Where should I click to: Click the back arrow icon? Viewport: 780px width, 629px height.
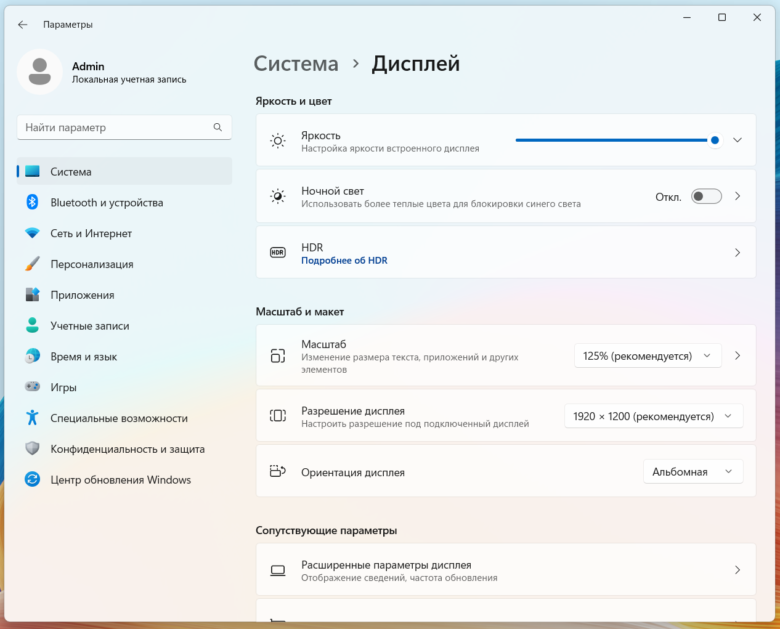coord(22,24)
